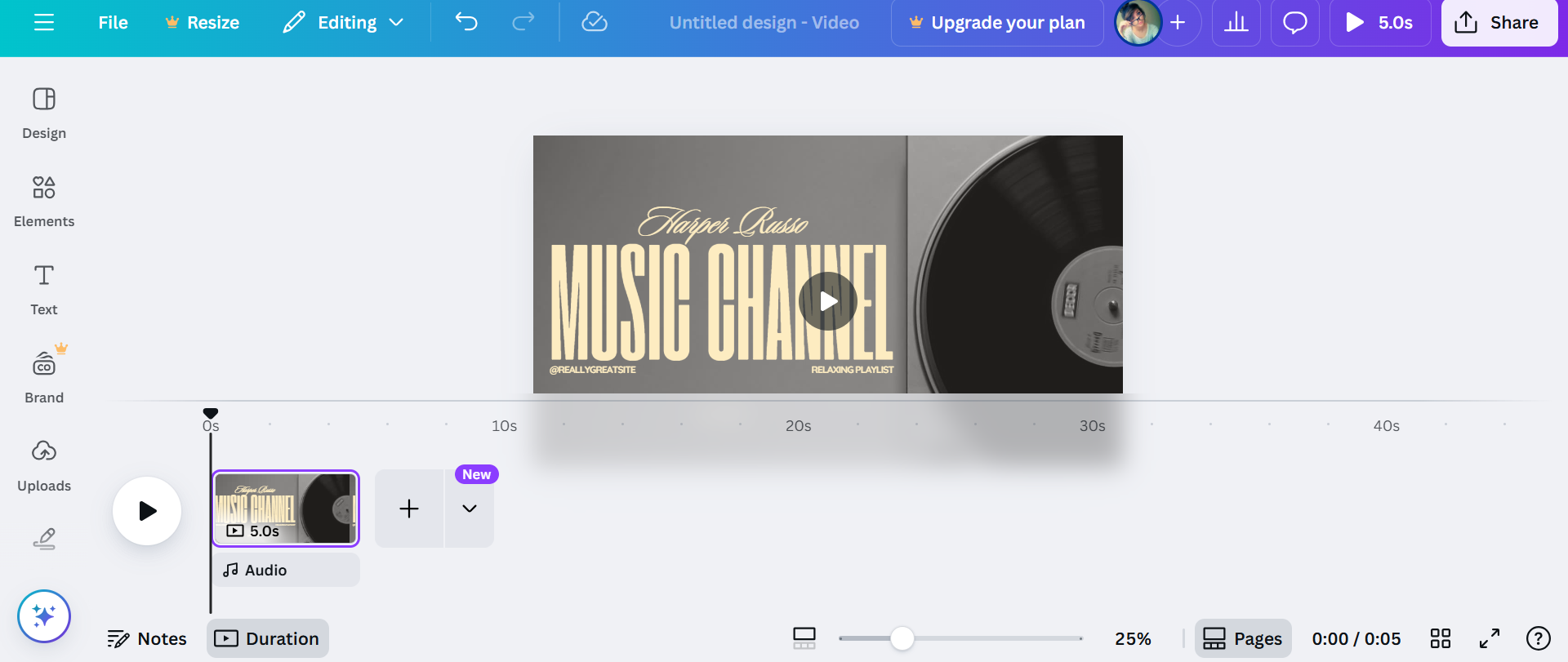Open the hamburger main menu
This screenshot has height=662, width=1568.
44,23
